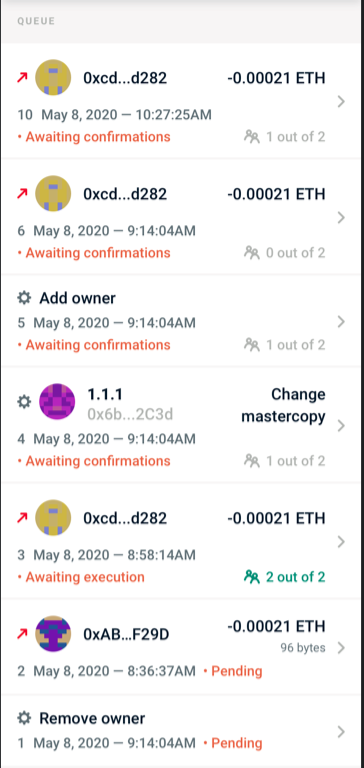The width and height of the screenshot is (364, 768).
Task: Click the yellow identicon of transaction 10
Action: click(x=53, y=77)
